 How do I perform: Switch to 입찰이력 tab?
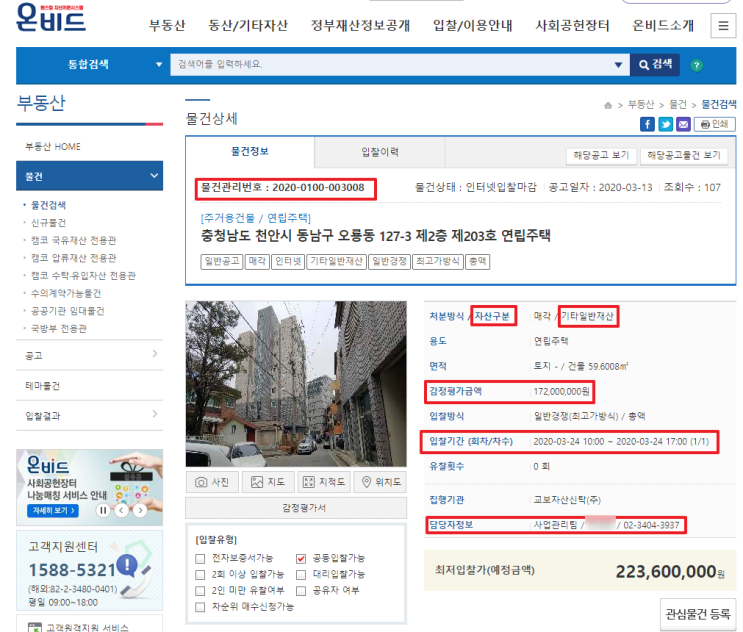(x=380, y=152)
